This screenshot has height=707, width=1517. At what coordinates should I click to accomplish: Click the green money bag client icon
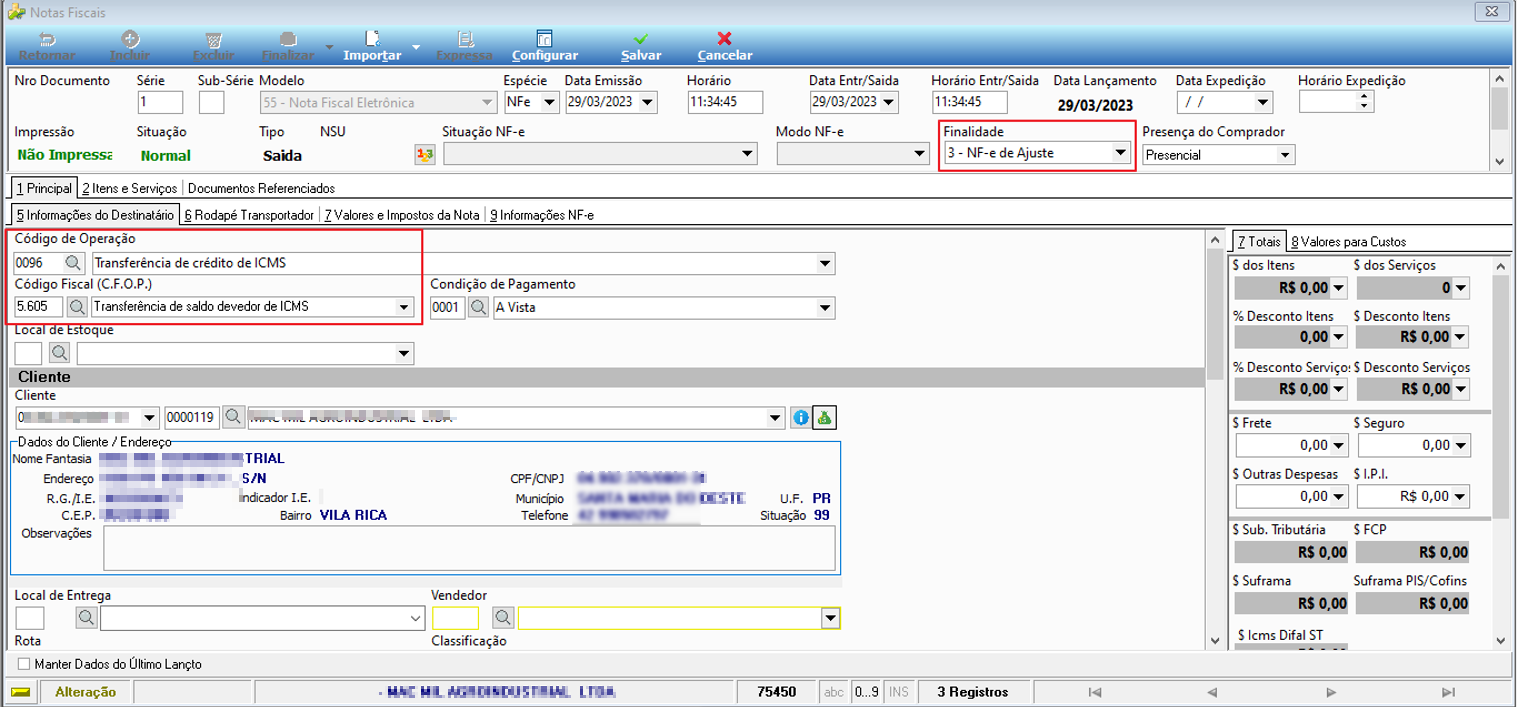[x=825, y=417]
